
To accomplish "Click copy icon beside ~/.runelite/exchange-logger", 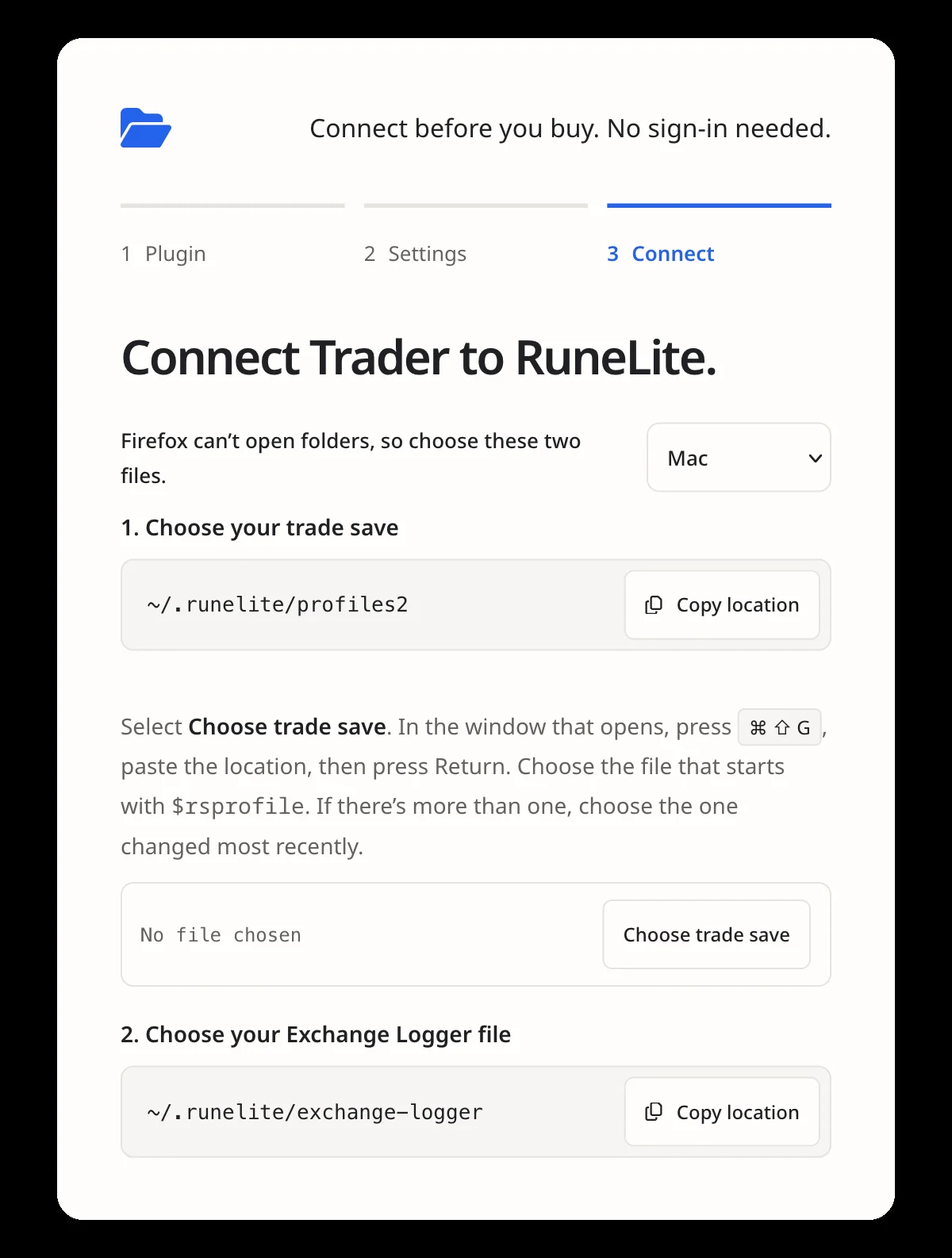I will tap(654, 1112).
